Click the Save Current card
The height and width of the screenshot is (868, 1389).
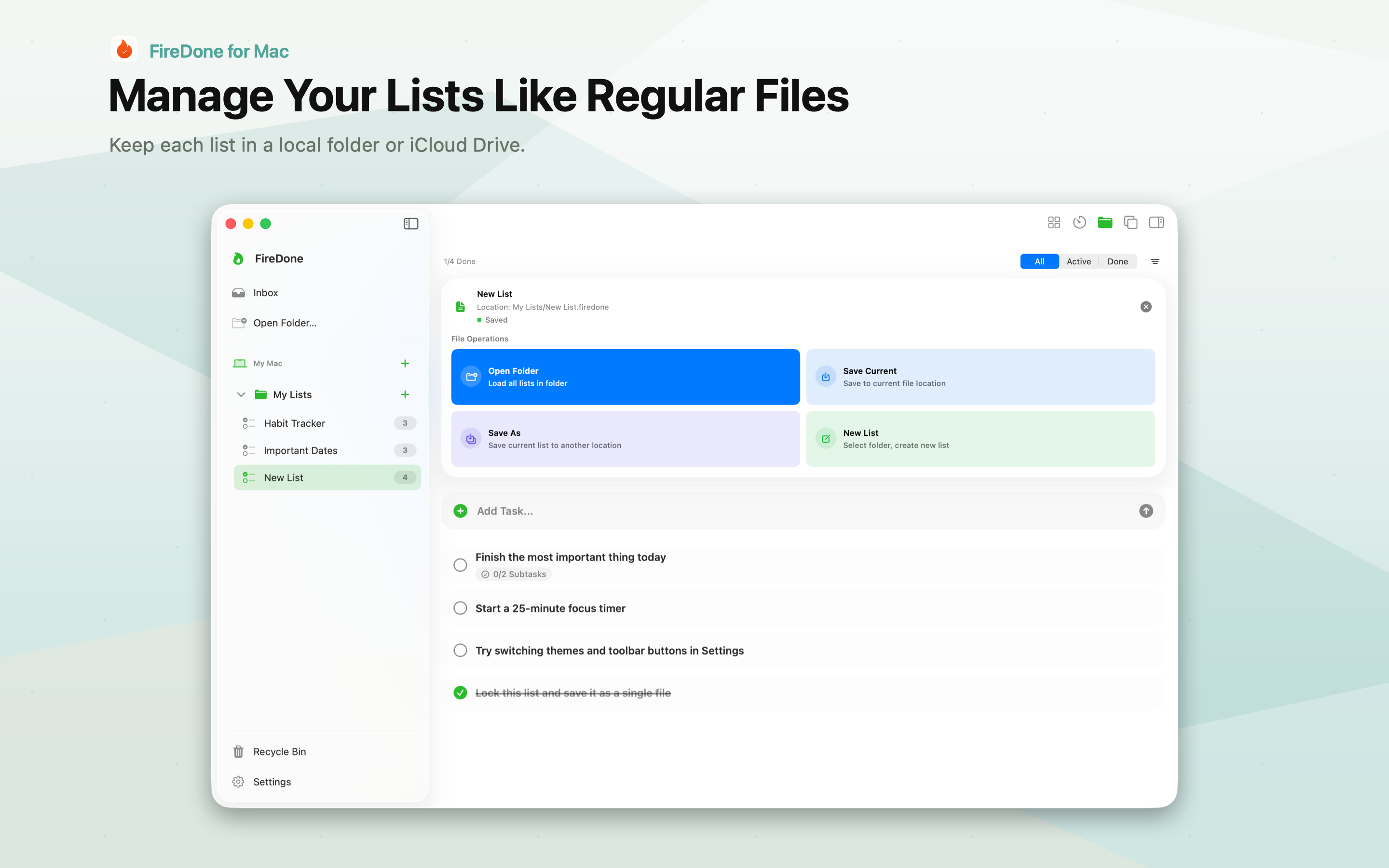(x=980, y=377)
